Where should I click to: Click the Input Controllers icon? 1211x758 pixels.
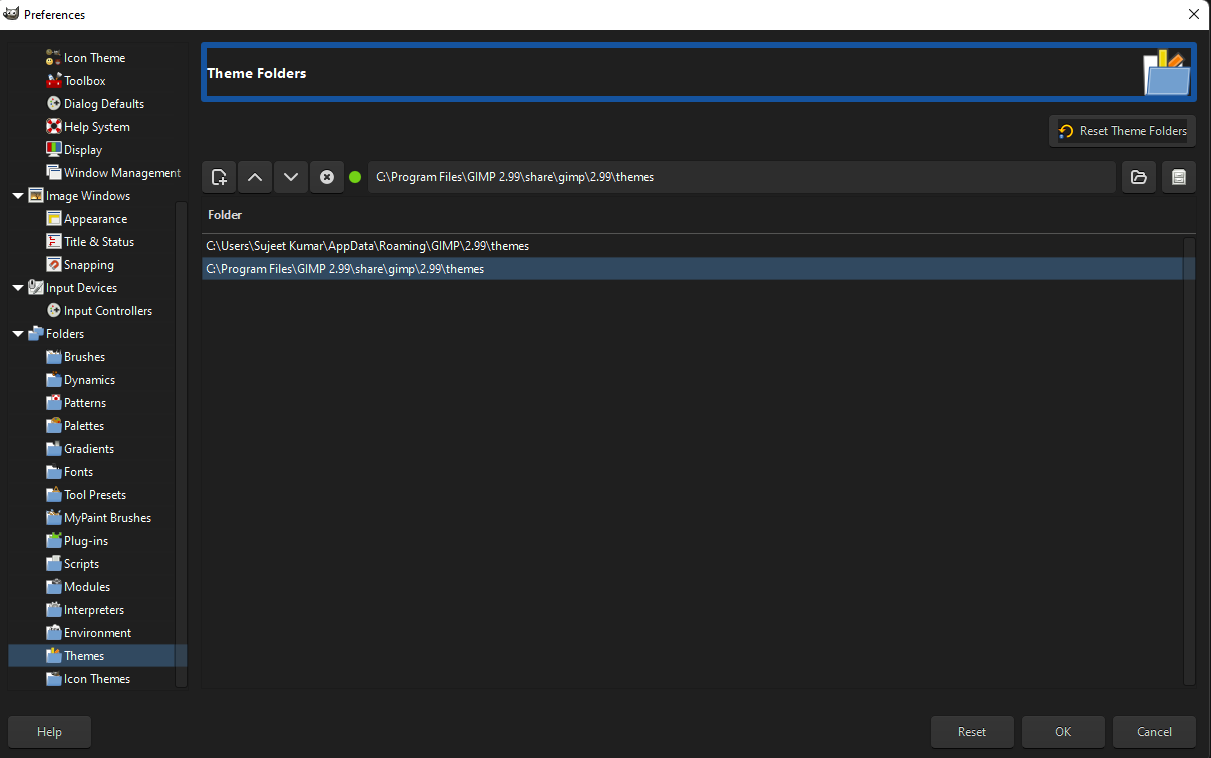54,311
